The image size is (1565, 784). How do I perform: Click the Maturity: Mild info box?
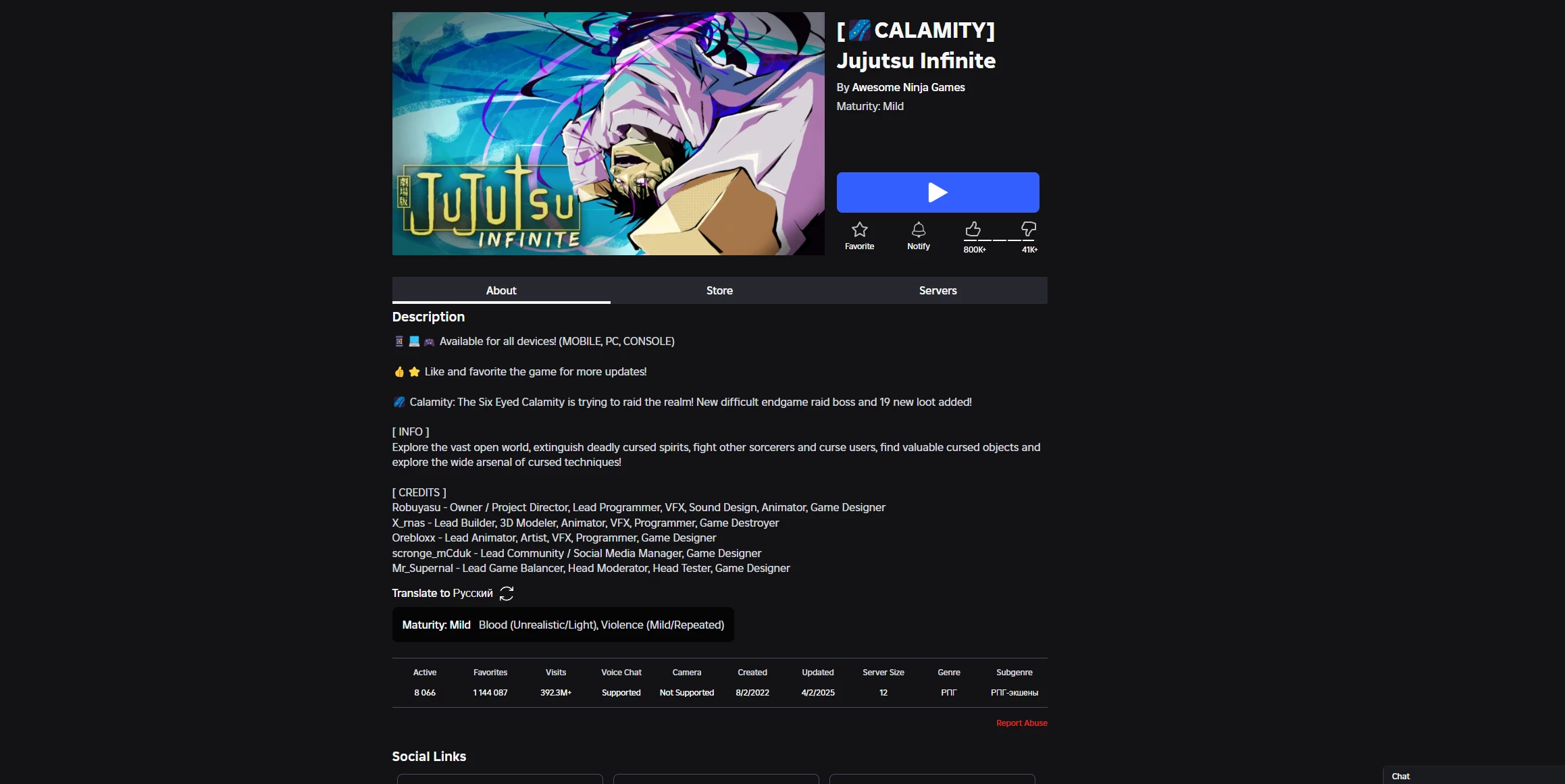point(563,625)
